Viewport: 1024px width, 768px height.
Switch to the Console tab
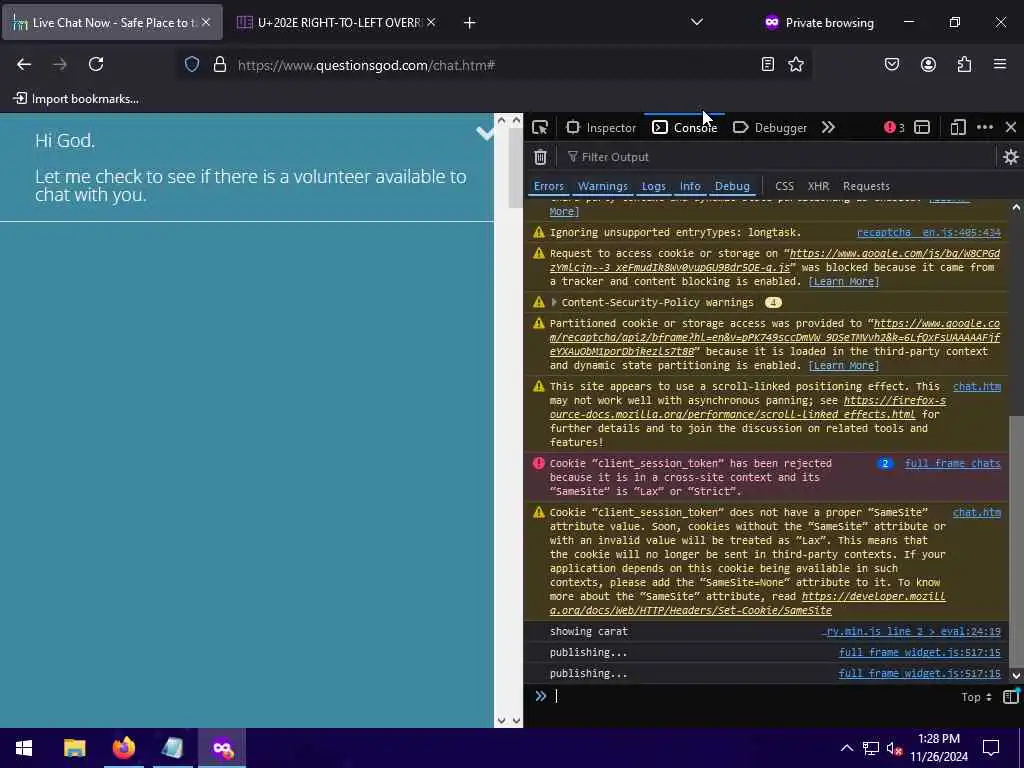click(x=684, y=127)
